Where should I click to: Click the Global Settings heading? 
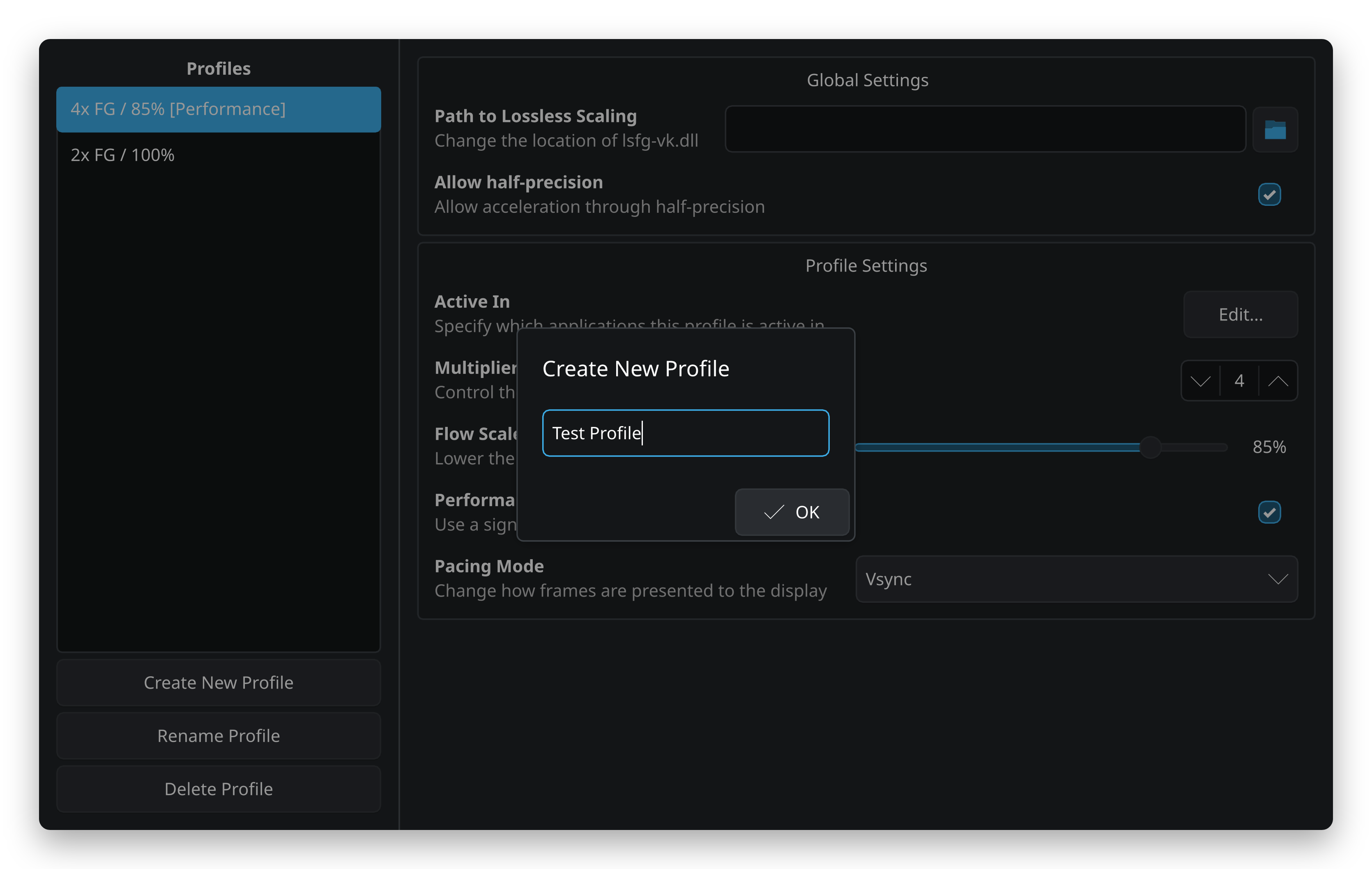pyautogui.click(x=867, y=81)
